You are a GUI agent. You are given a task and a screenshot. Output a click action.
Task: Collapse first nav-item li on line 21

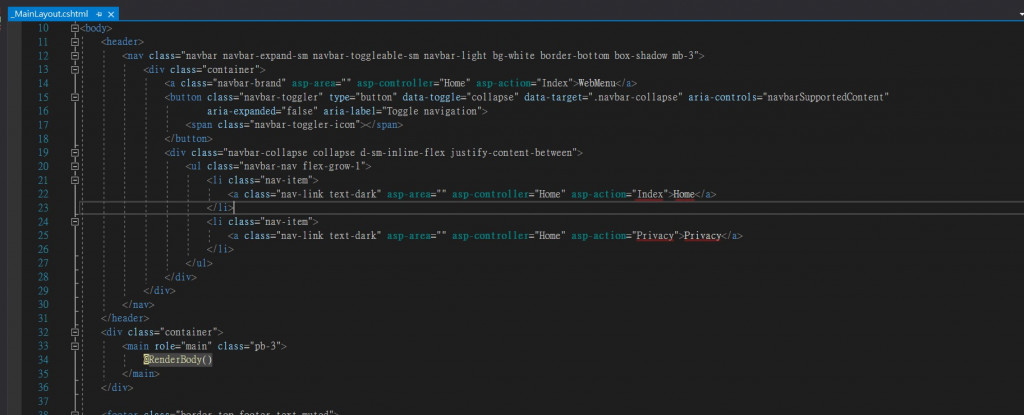coord(75,180)
